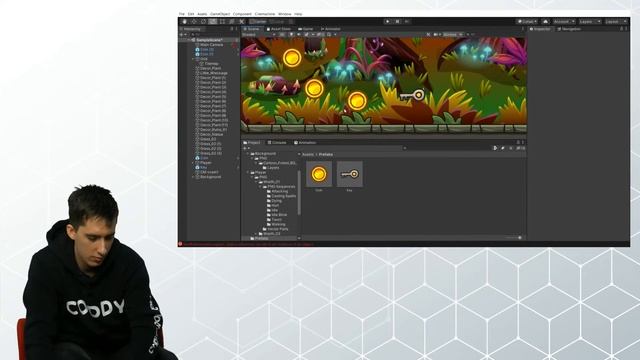Switch to the Console tab

click(x=277, y=142)
